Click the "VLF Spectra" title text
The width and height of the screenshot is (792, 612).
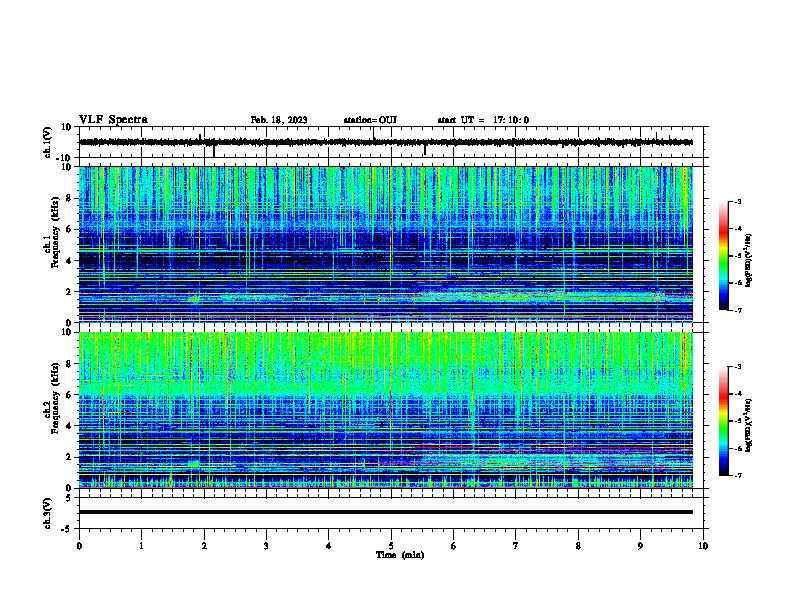[x=113, y=120]
